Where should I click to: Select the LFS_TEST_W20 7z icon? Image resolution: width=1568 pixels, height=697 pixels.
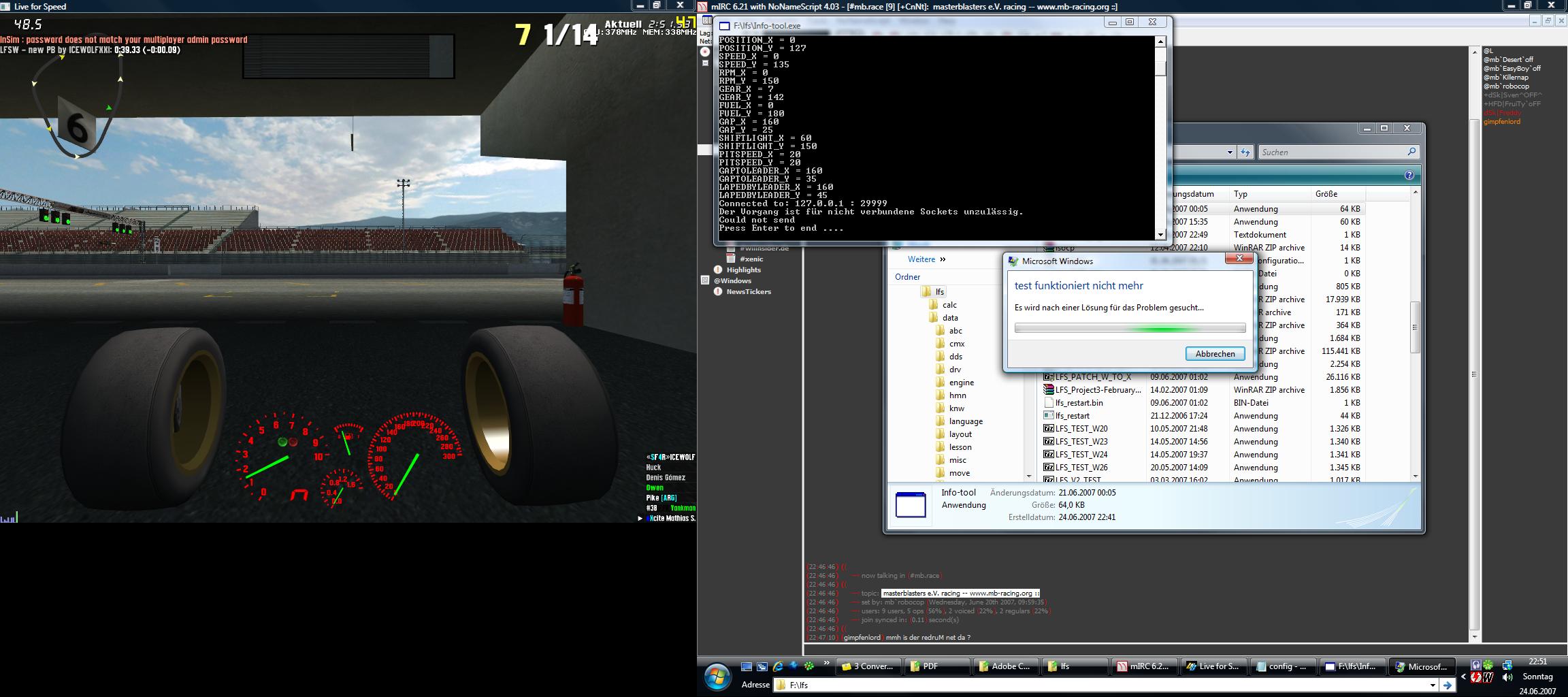[x=1049, y=429]
